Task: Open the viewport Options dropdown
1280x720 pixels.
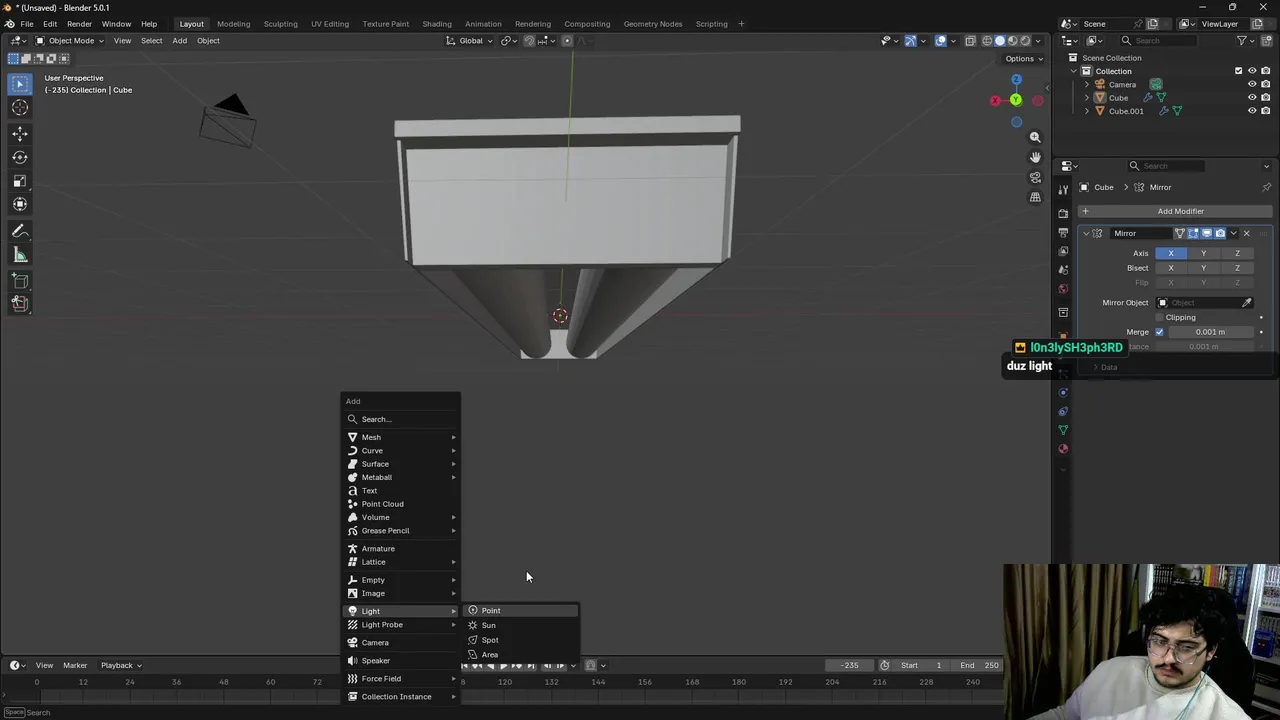Action: pos(1024,59)
